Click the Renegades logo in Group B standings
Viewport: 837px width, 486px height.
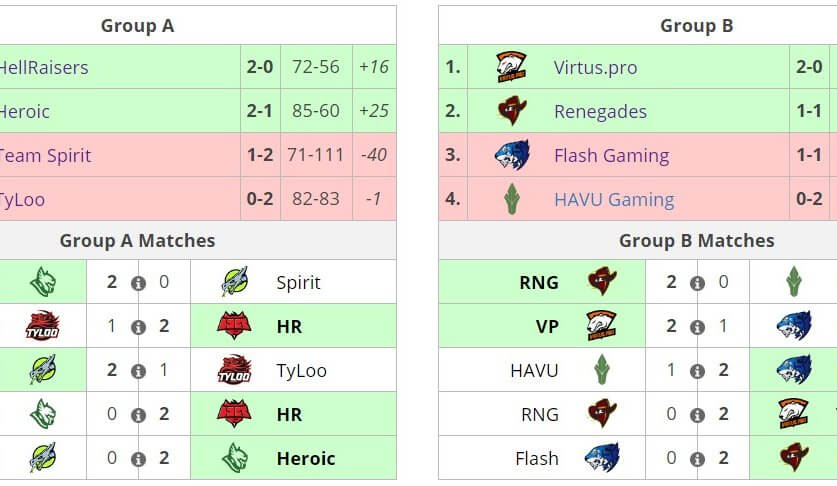pyautogui.click(x=512, y=112)
